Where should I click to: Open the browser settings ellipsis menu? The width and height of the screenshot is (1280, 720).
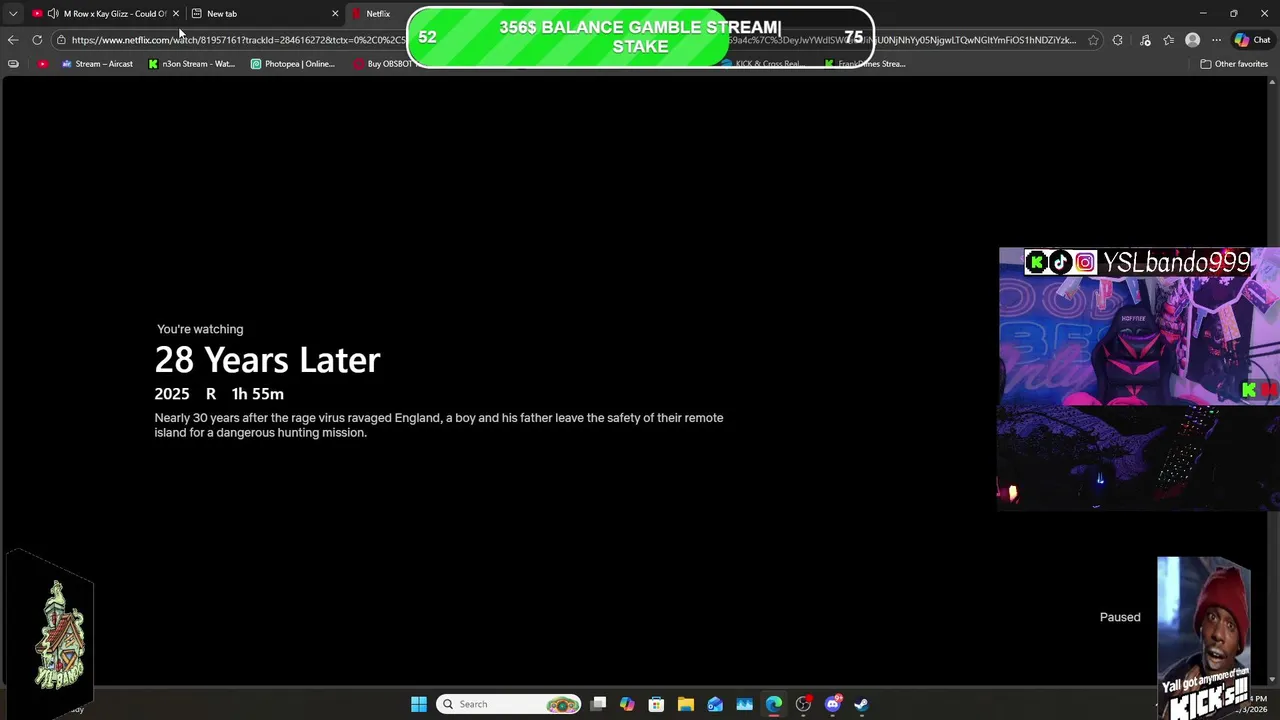pos(1216,40)
